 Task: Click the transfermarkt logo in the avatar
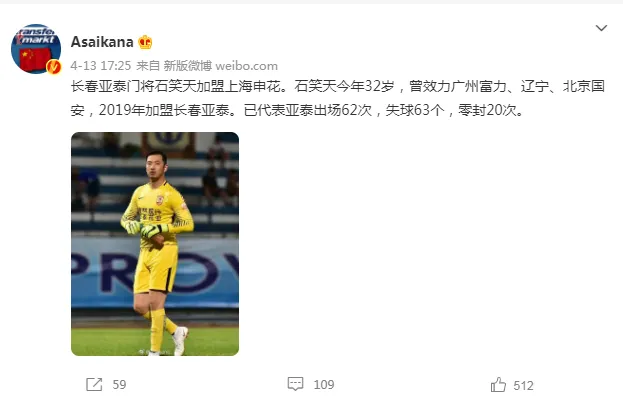pos(35,36)
